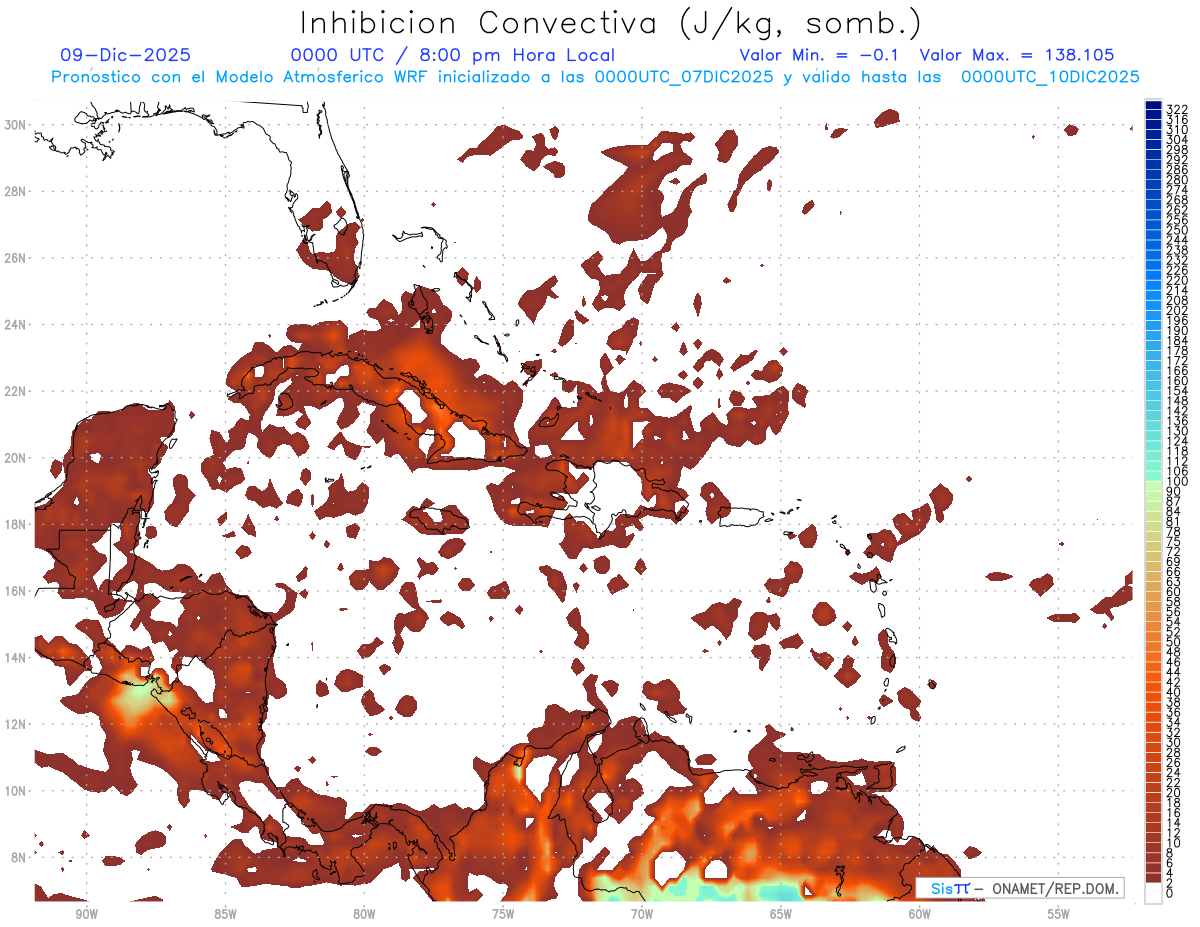1200x927 pixels.
Task: Select the '0000 UTC / 8:00 pm Hora Local' text
Action: pyautogui.click(x=452, y=55)
